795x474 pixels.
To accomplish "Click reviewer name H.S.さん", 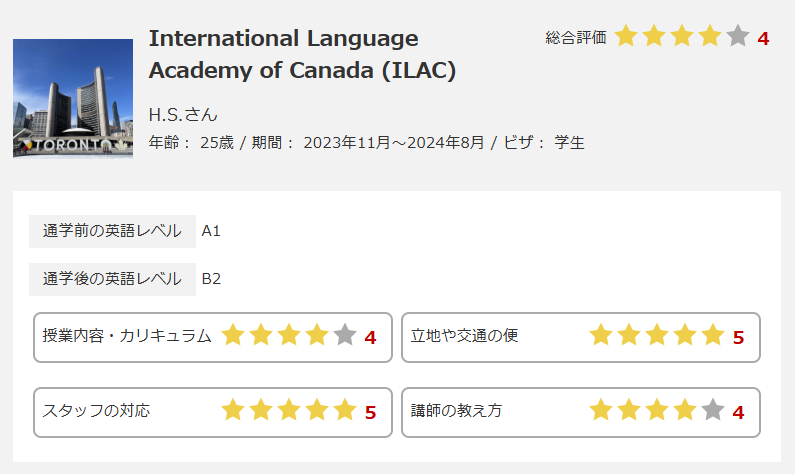I will (x=183, y=115).
